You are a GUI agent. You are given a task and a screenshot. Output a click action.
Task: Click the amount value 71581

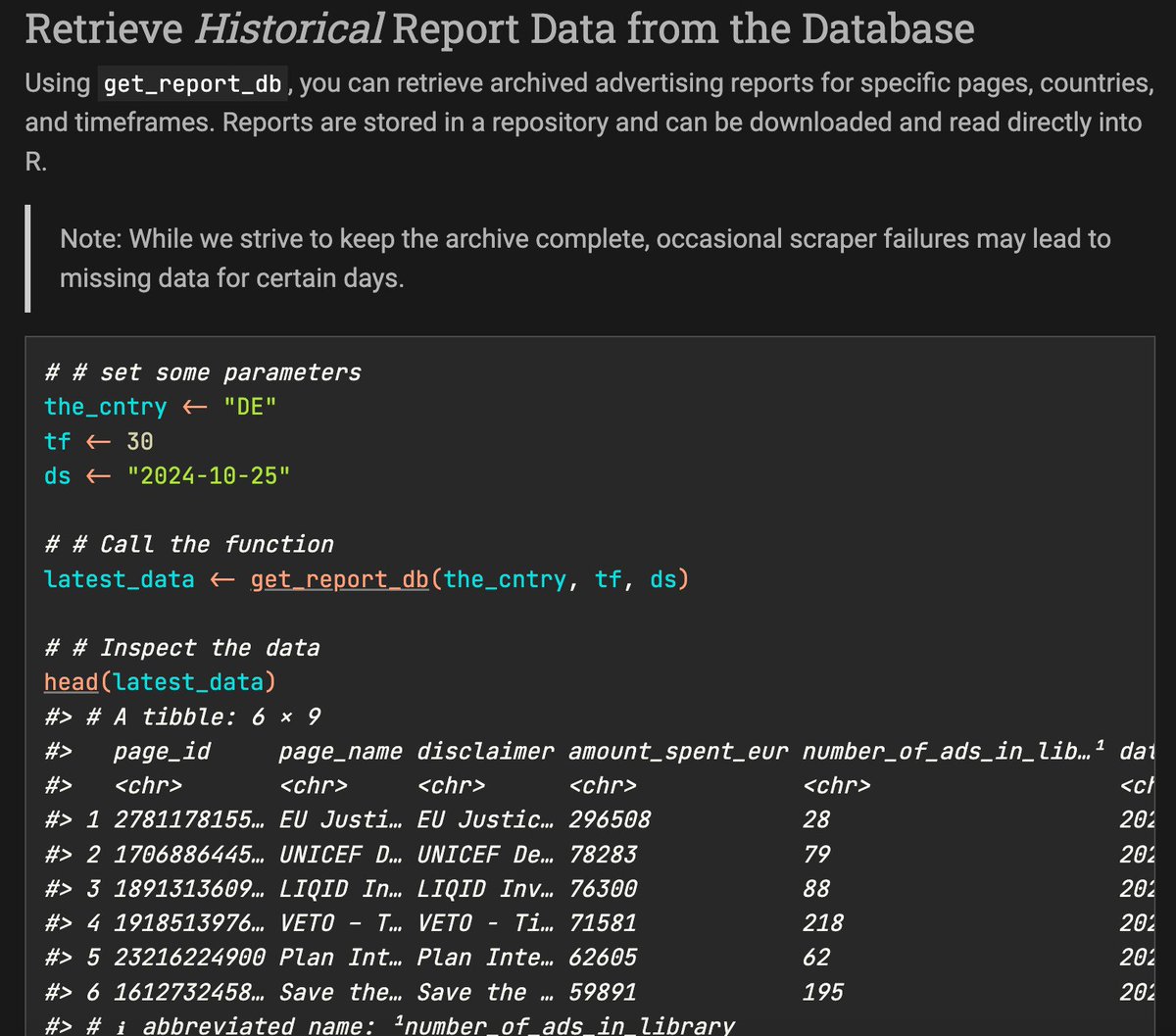(603, 922)
